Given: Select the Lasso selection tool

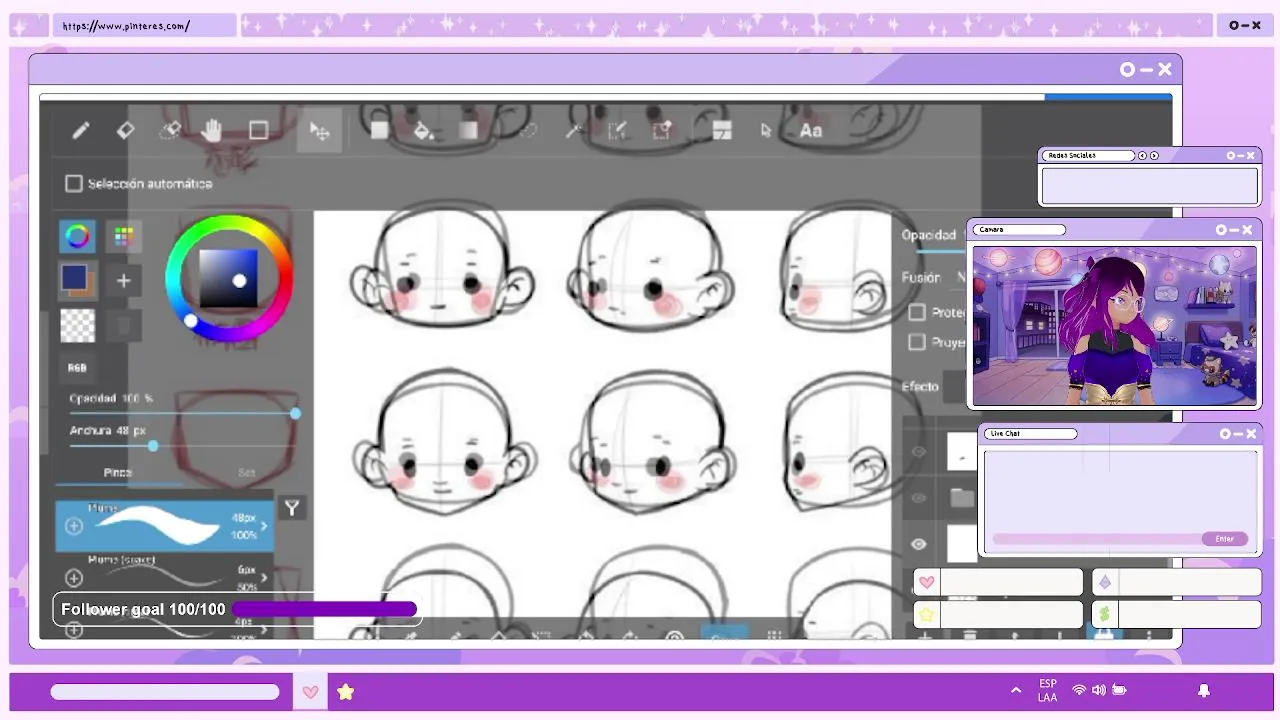Looking at the screenshot, I should (x=528, y=130).
